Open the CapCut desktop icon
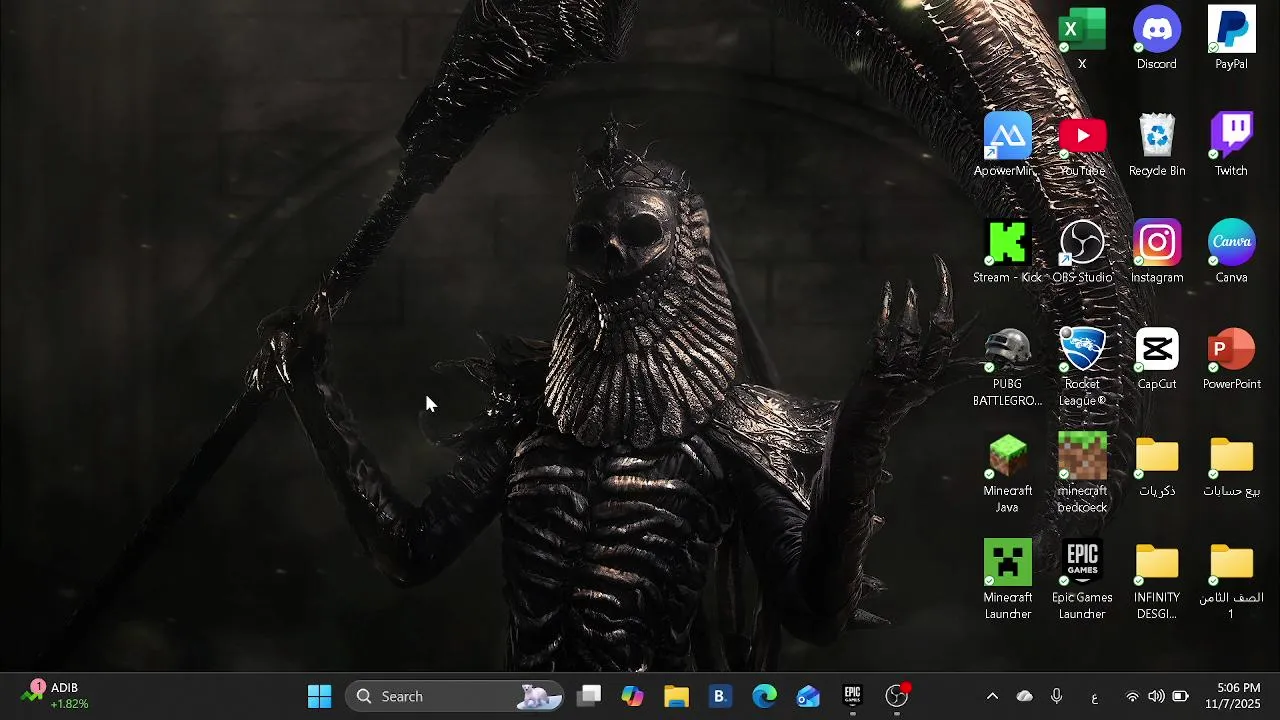The height and width of the screenshot is (720, 1280). (1157, 359)
